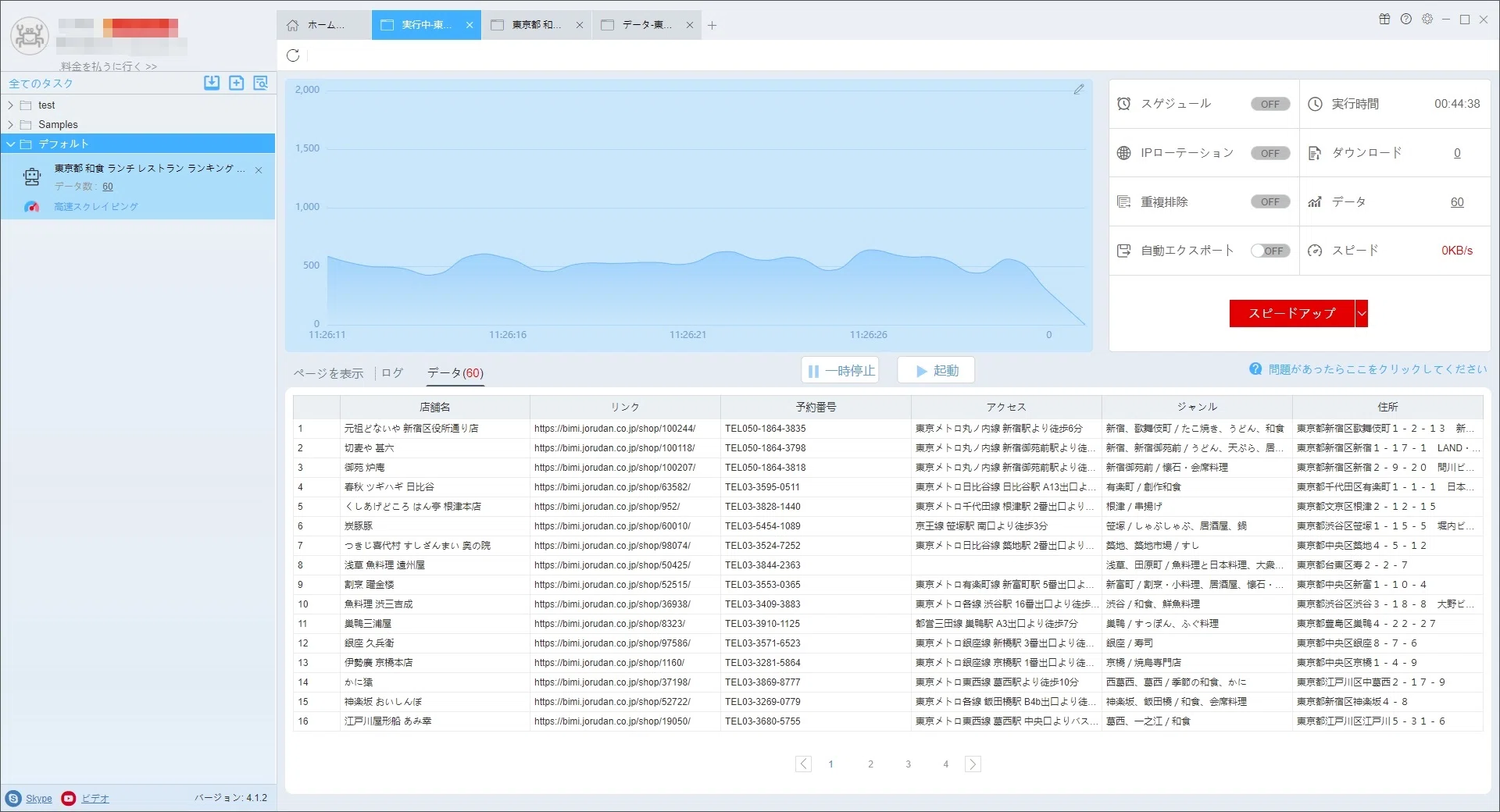Click the home tab icon
Screen dimensions: 1500x812
tap(293, 25)
